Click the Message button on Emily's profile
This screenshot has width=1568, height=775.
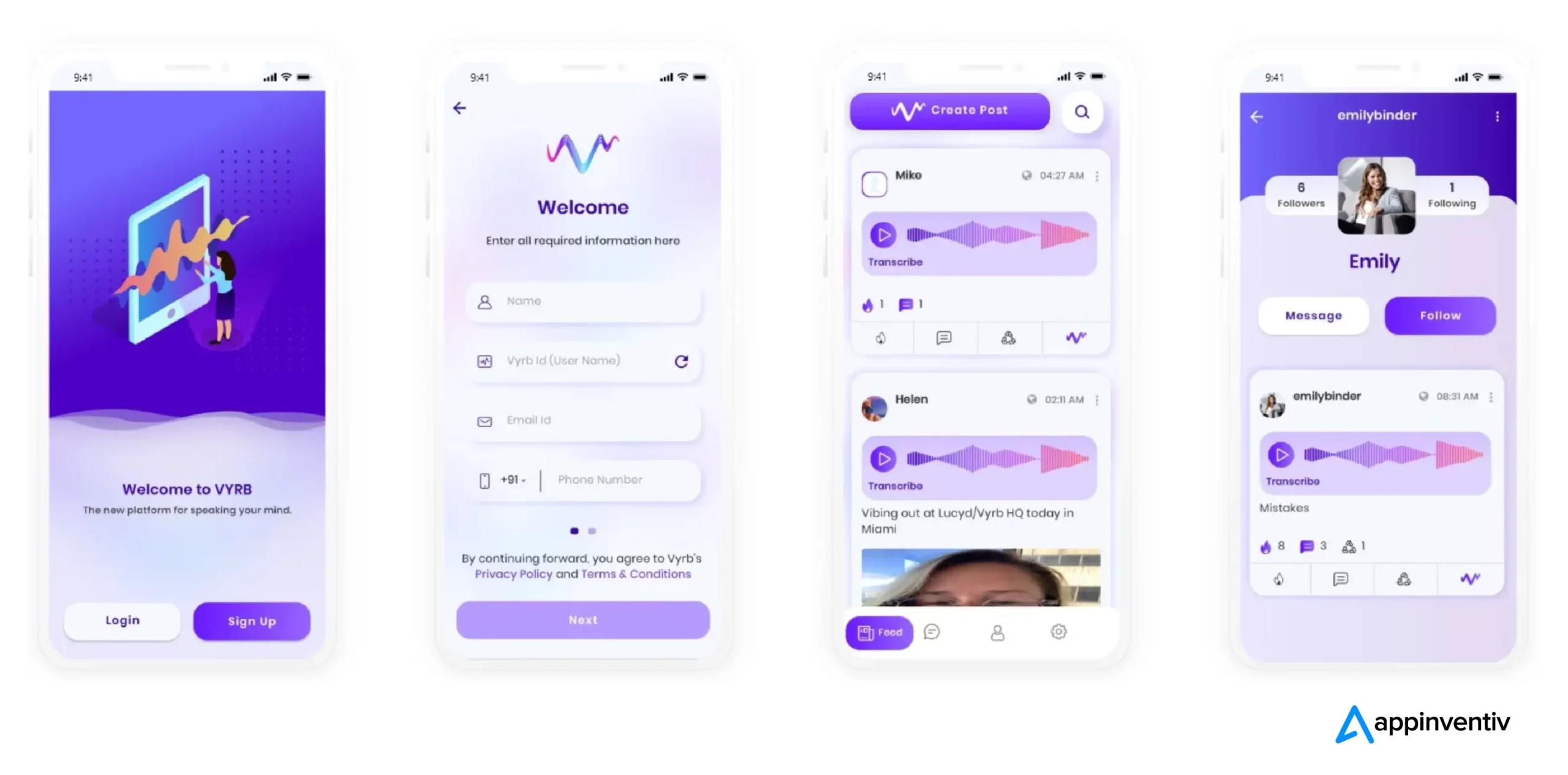pyautogui.click(x=1313, y=315)
